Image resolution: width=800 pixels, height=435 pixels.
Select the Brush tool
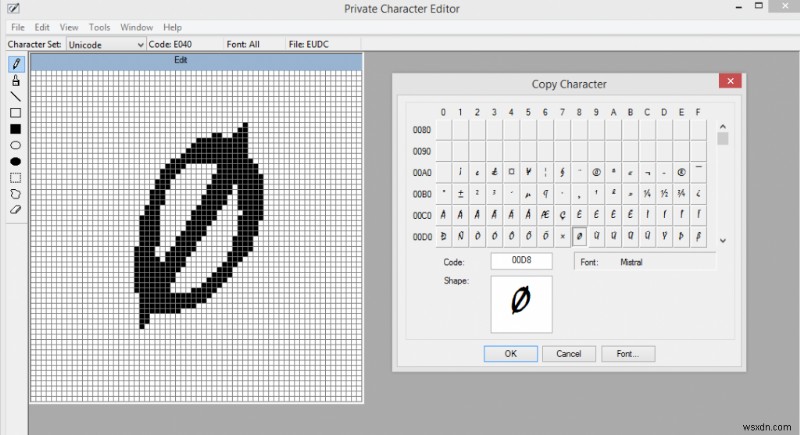point(16,81)
